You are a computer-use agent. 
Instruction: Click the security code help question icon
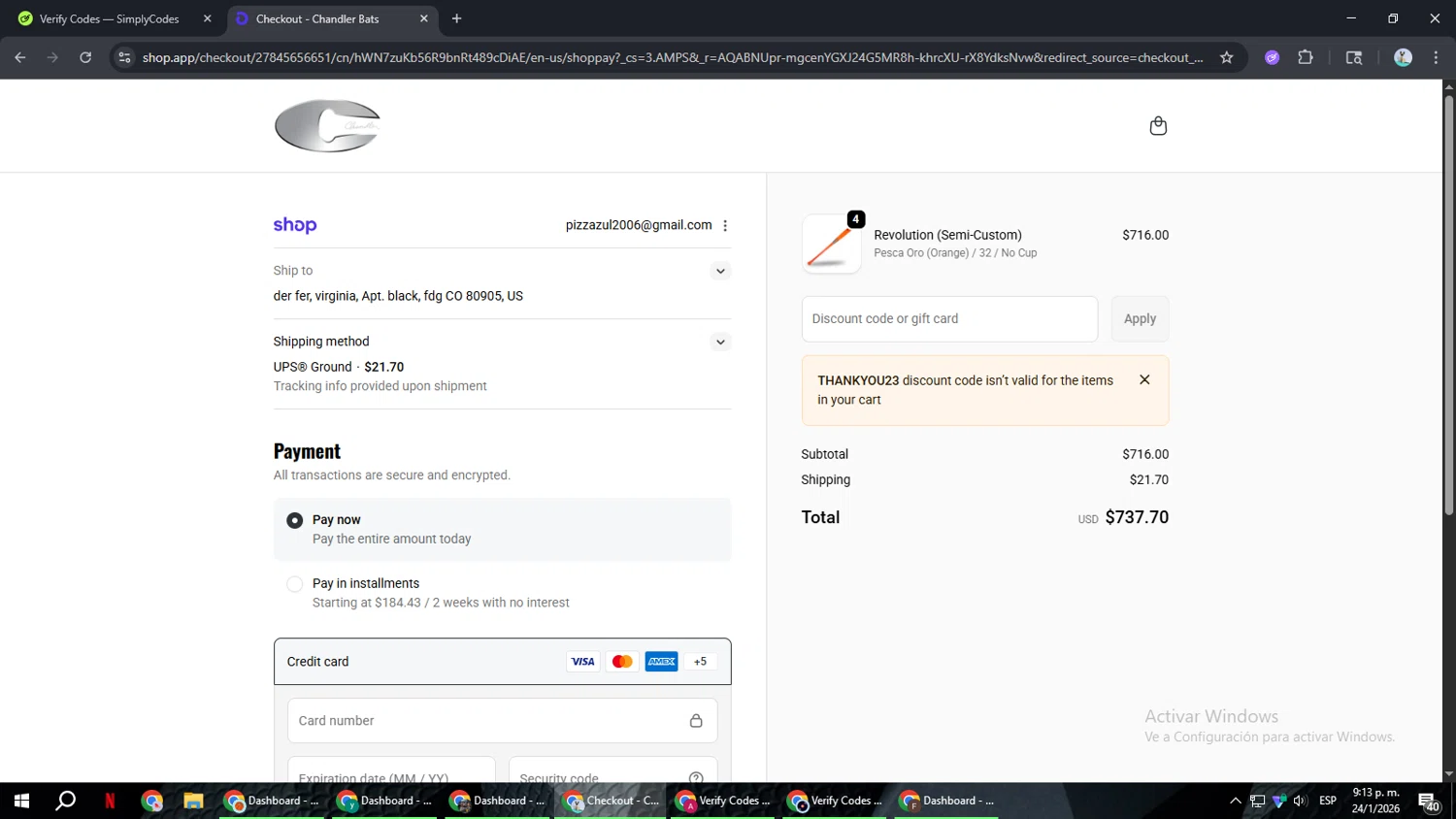(x=696, y=777)
